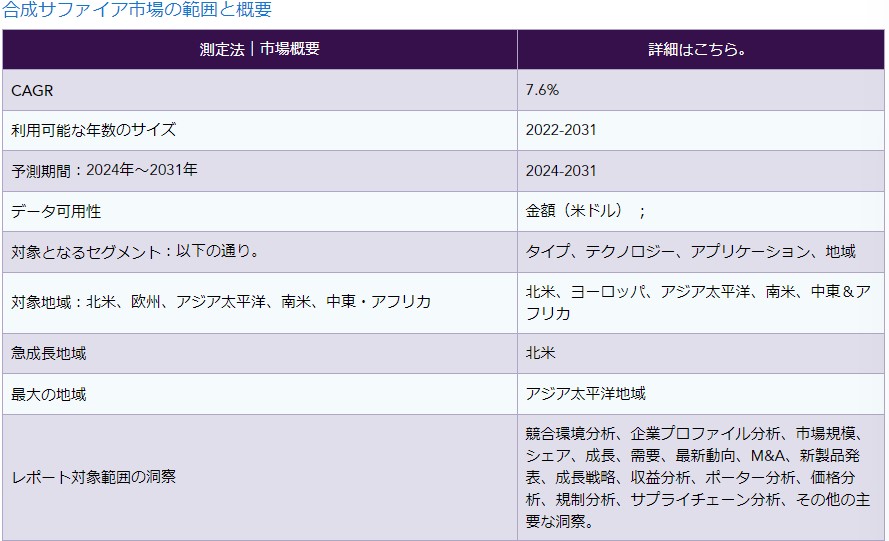
Task: Select the 北米、ヨーロッパ、アジア太平洋 value cell
Action: (x=701, y=303)
